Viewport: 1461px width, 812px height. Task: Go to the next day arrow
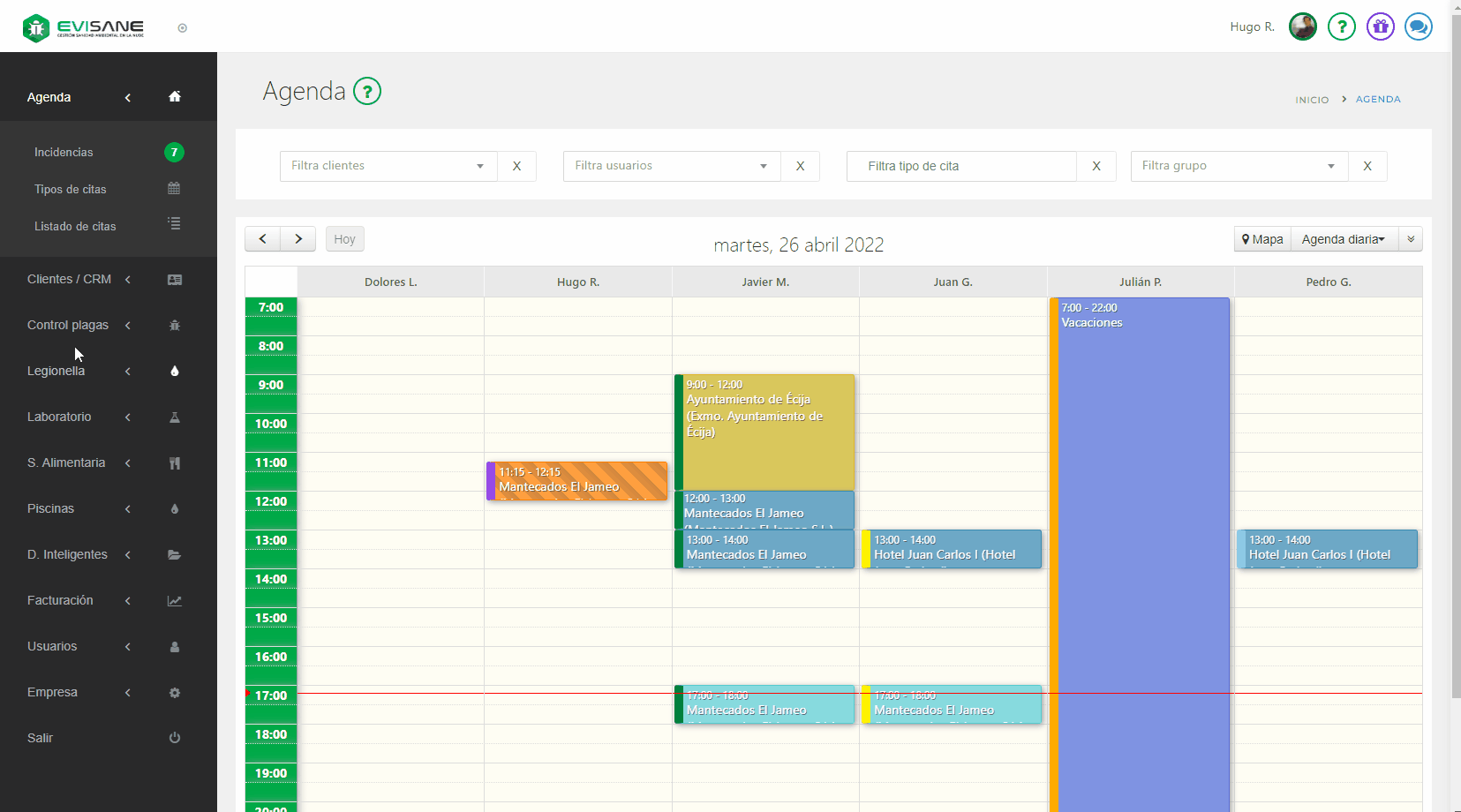[298, 239]
